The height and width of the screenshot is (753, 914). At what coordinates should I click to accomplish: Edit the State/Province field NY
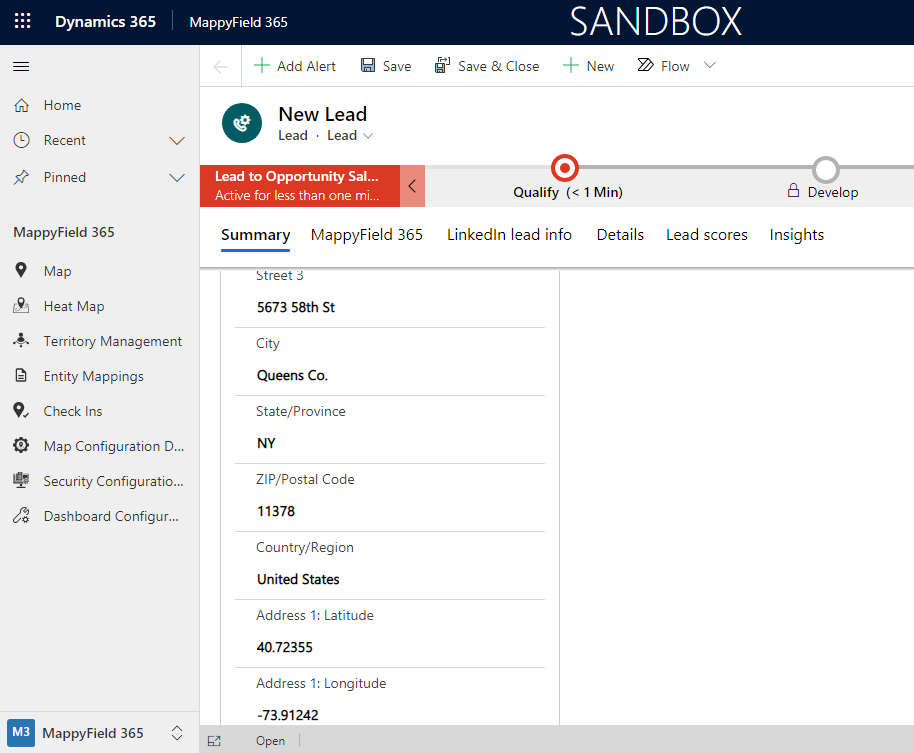389,444
